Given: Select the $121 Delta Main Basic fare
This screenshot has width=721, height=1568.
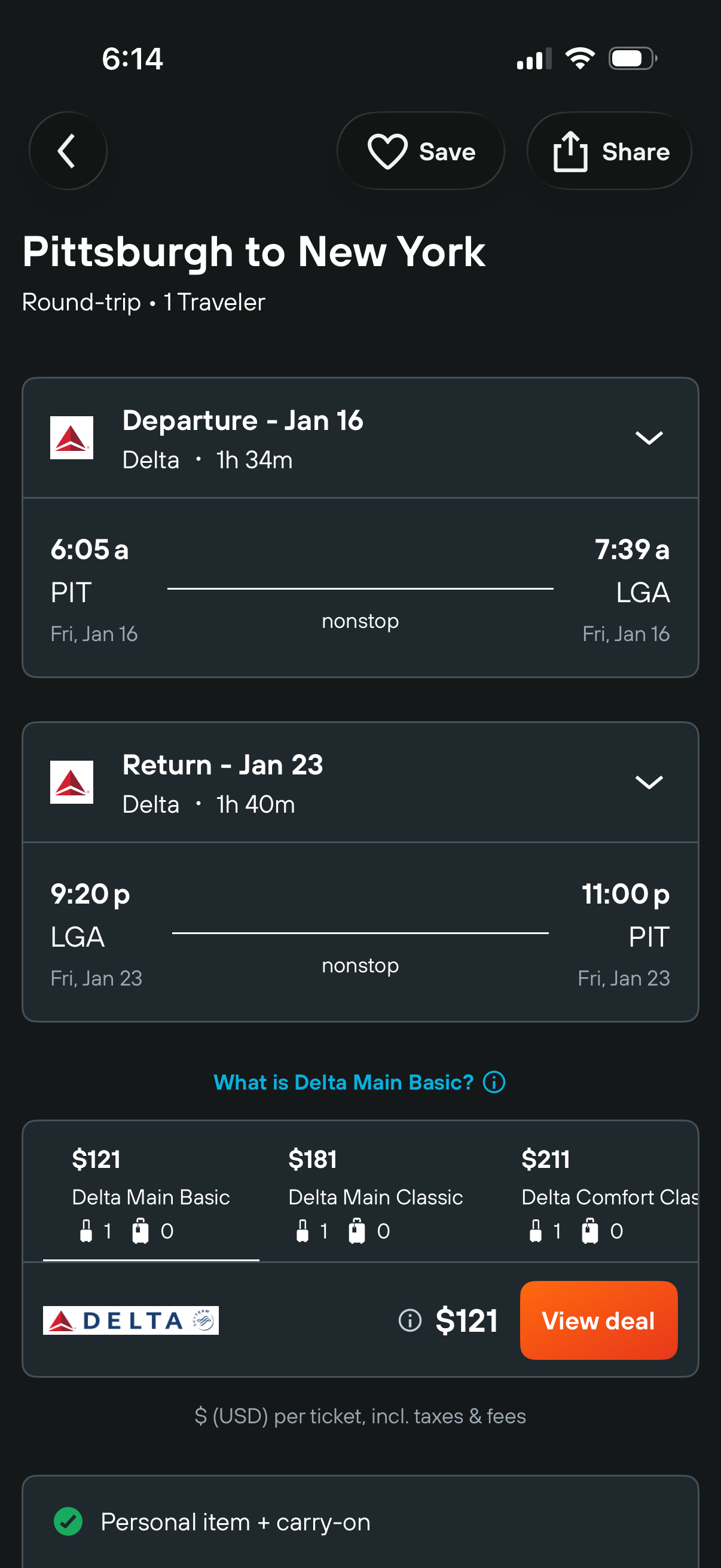Looking at the screenshot, I should tap(151, 1192).
